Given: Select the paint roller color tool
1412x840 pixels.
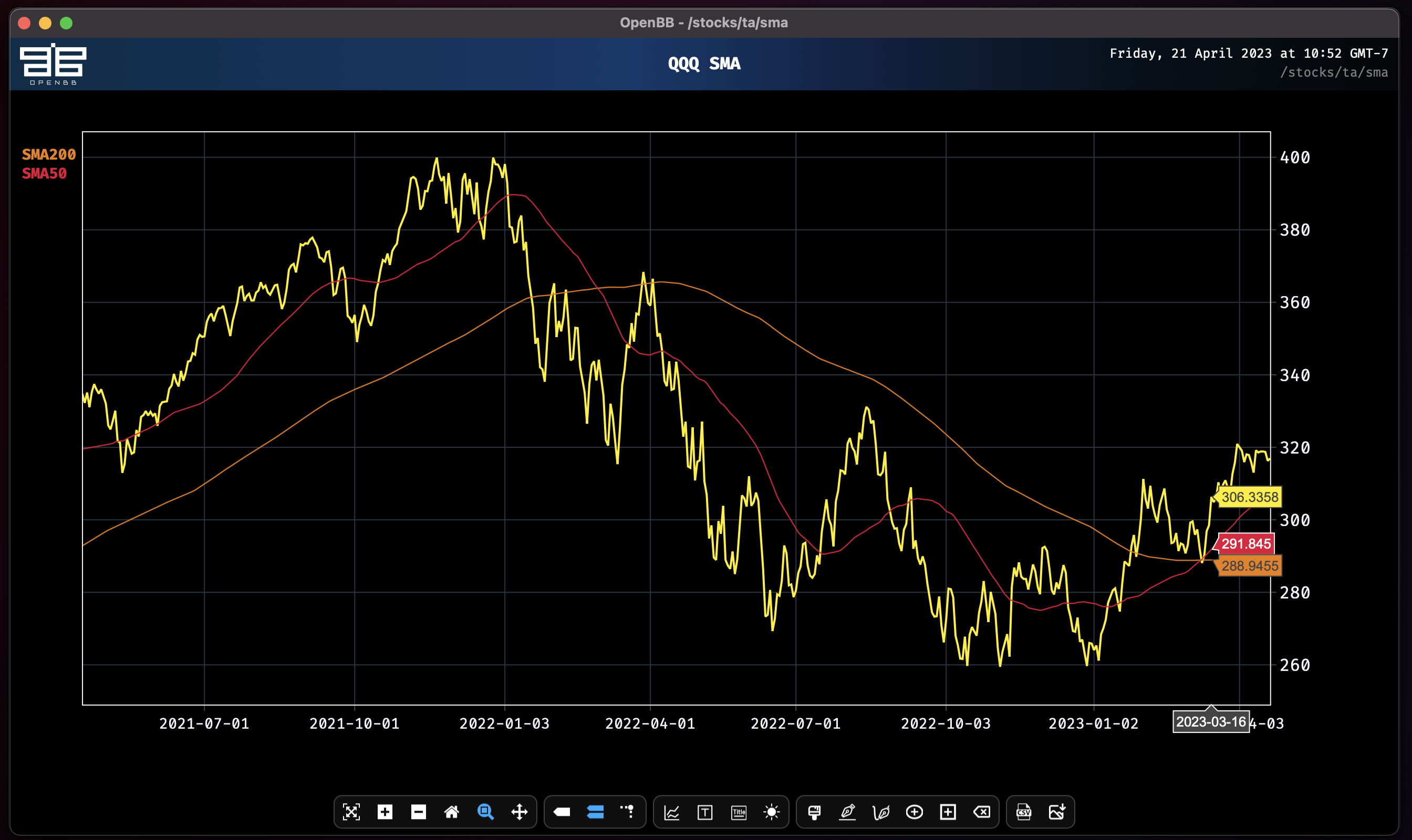Looking at the screenshot, I should pyautogui.click(x=814, y=812).
